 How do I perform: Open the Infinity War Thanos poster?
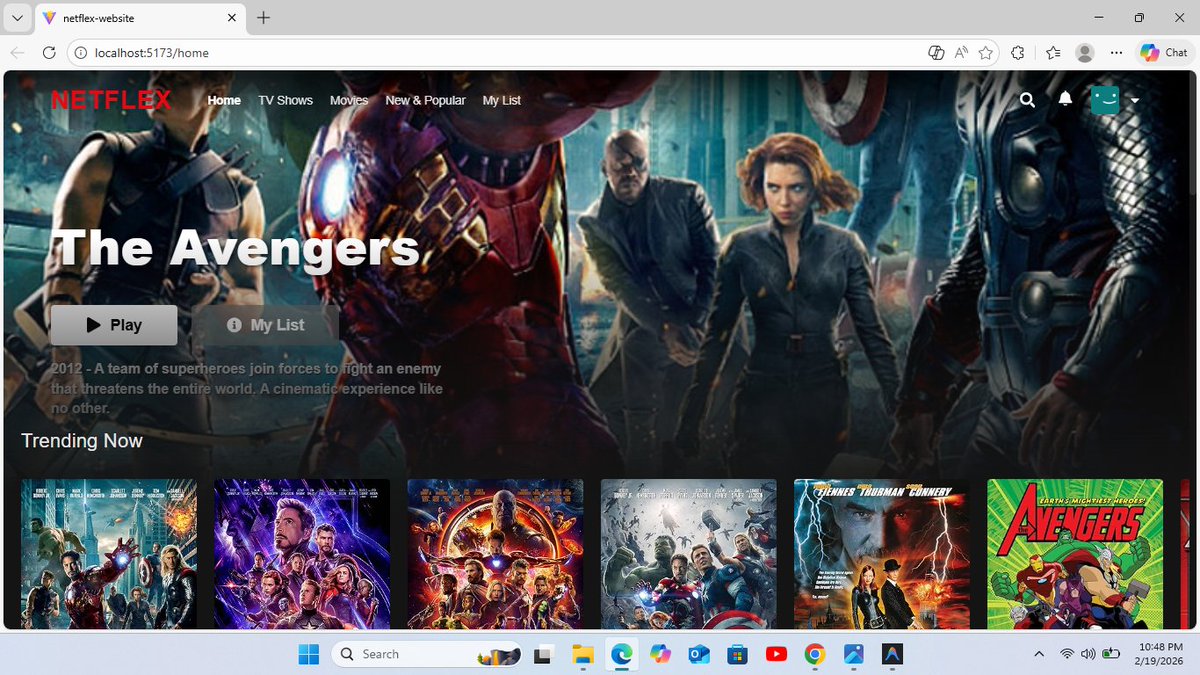click(495, 553)
